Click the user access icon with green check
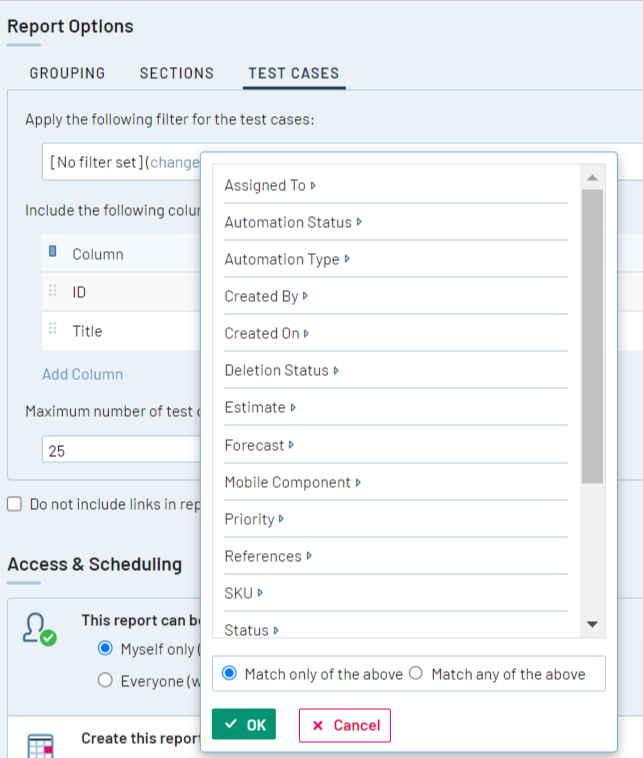Image resolution: width=643 pixels, height=758 pixels. 40,628
